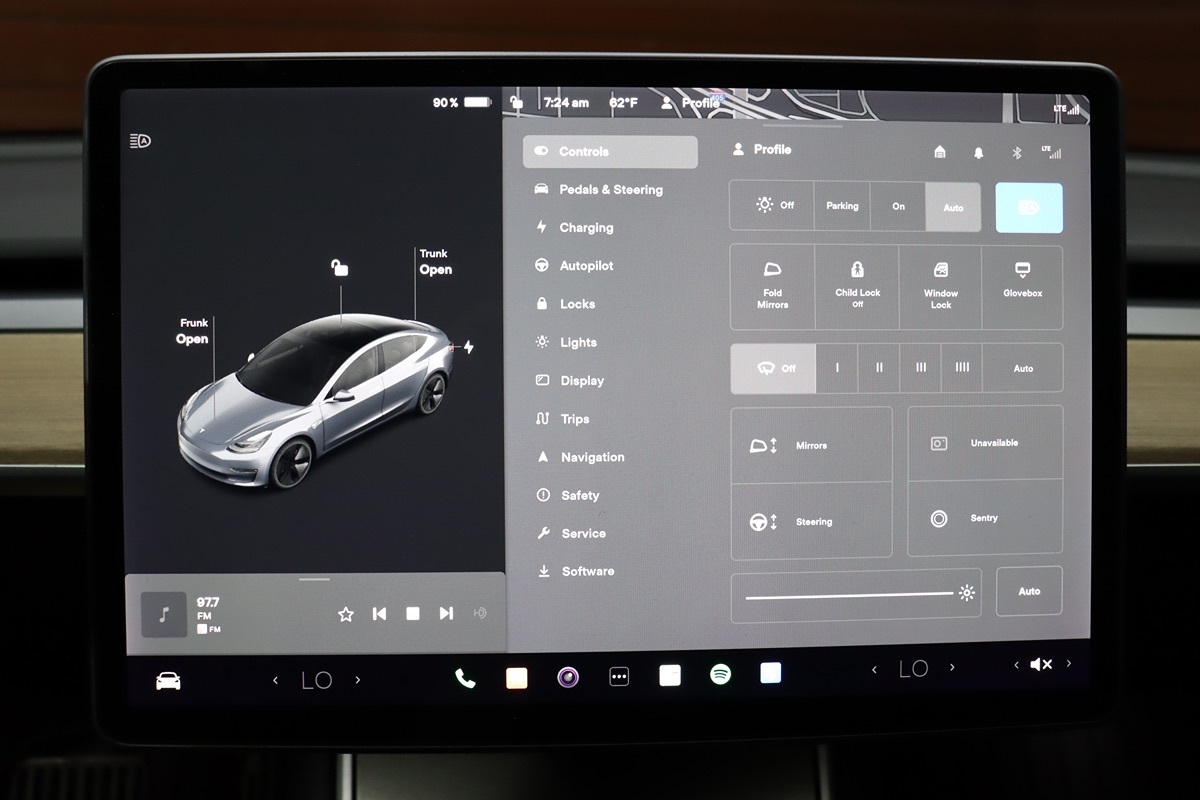Screen dimensions: 1200x800
Task: Tap the HomeLink garage icon
Action: click(940, 152)
